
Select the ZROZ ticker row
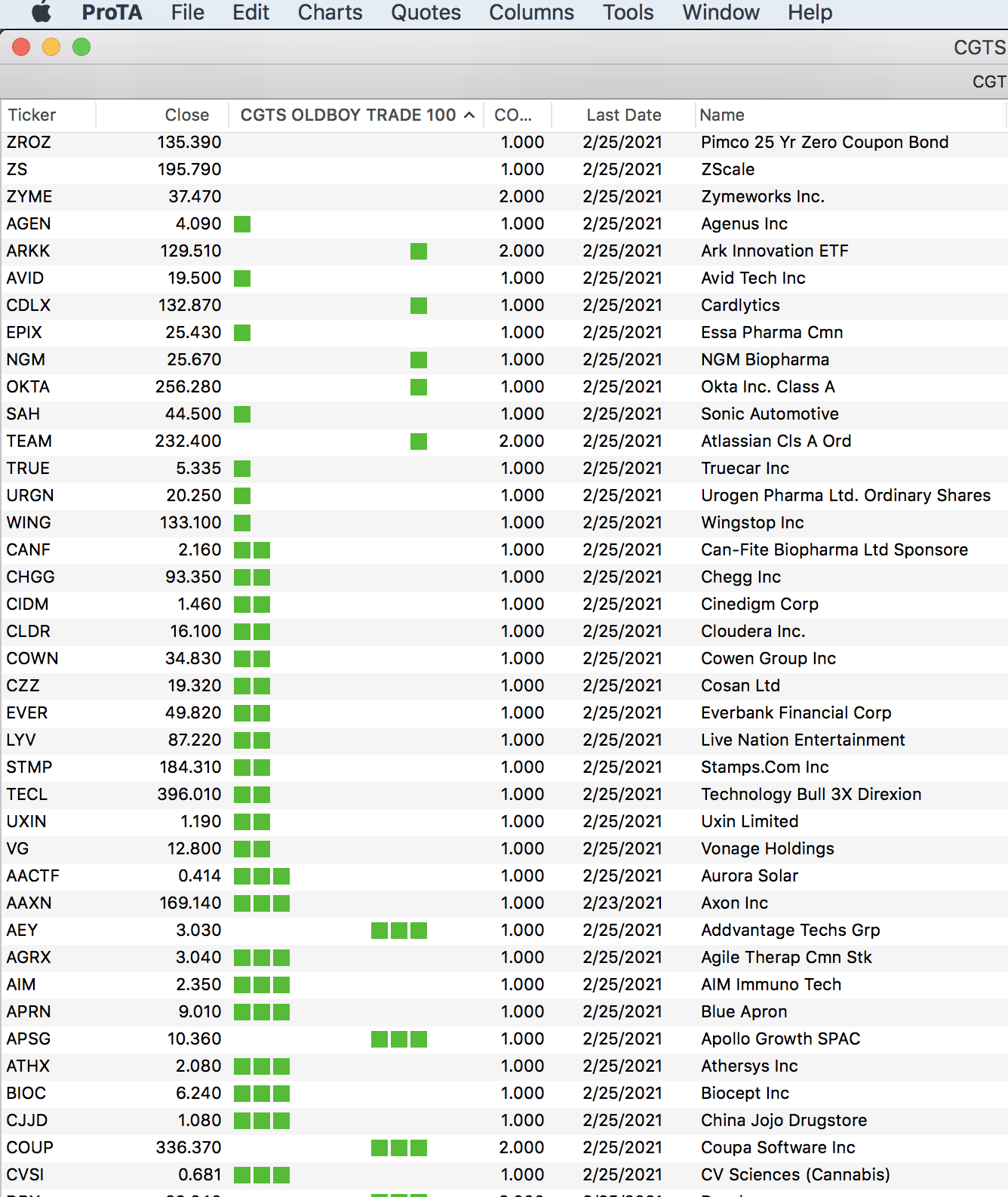504,142
